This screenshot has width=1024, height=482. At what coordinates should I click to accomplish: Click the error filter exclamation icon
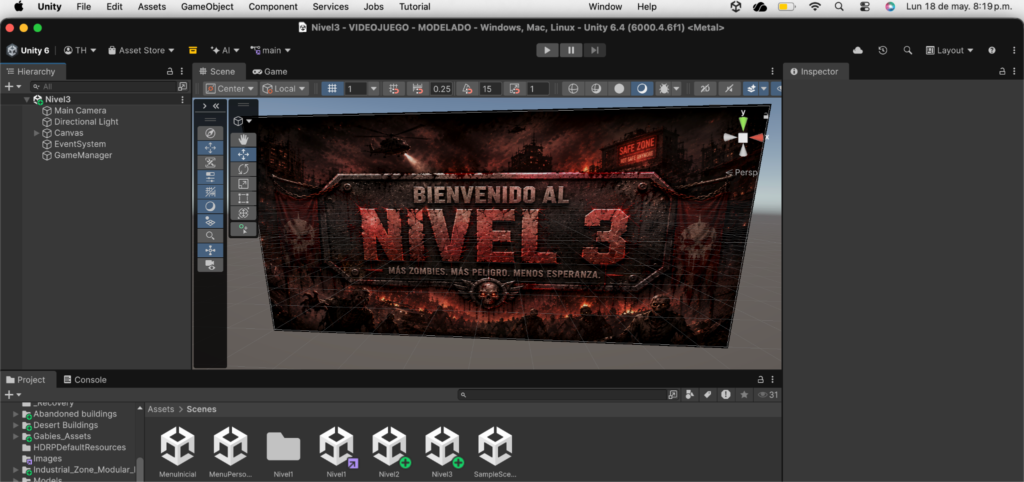point(726,395)
